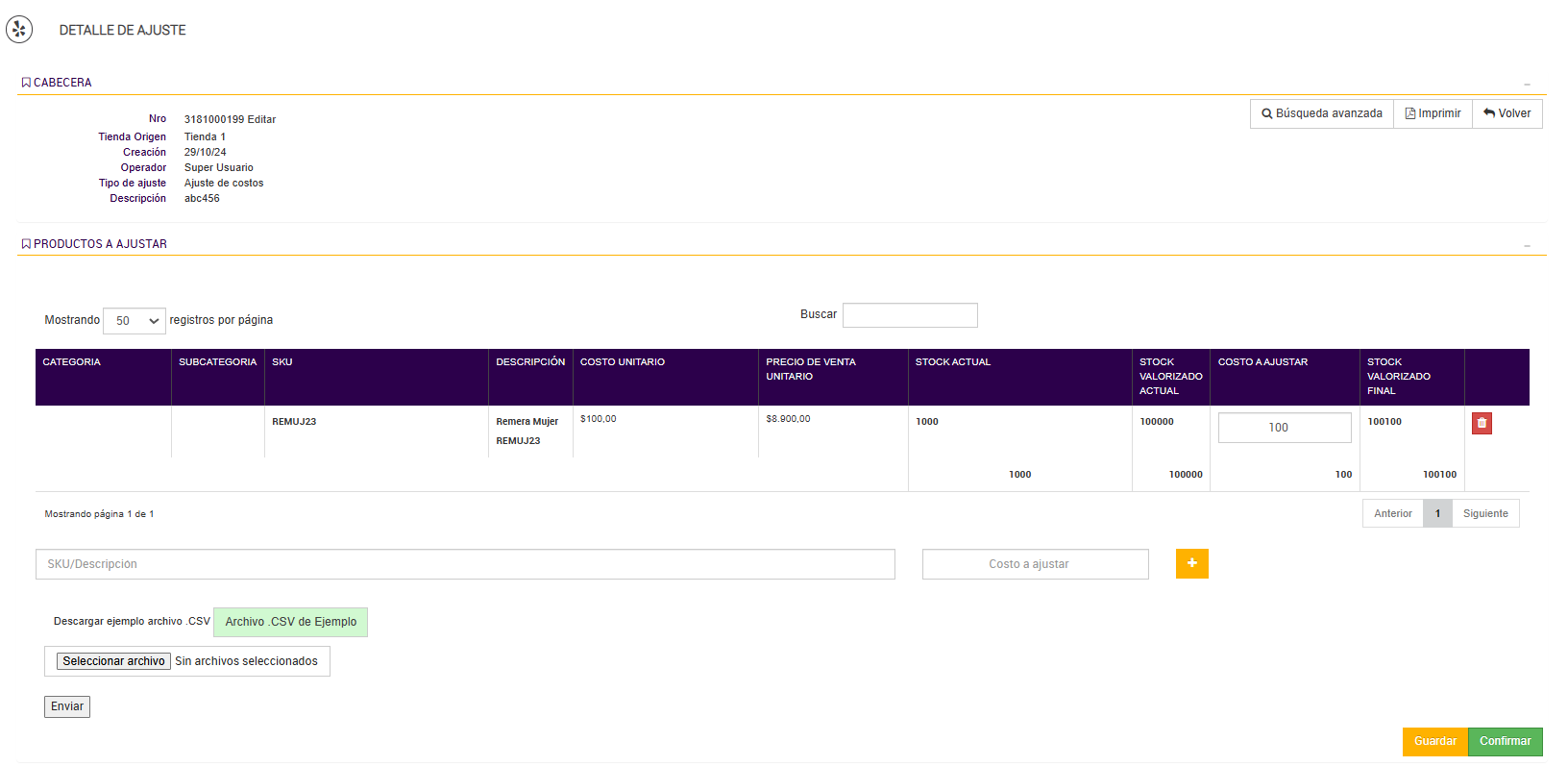Collapse the PRODUCTOS A AJUSTAR section
The image size is (1568, 766).
(1527, 245)
